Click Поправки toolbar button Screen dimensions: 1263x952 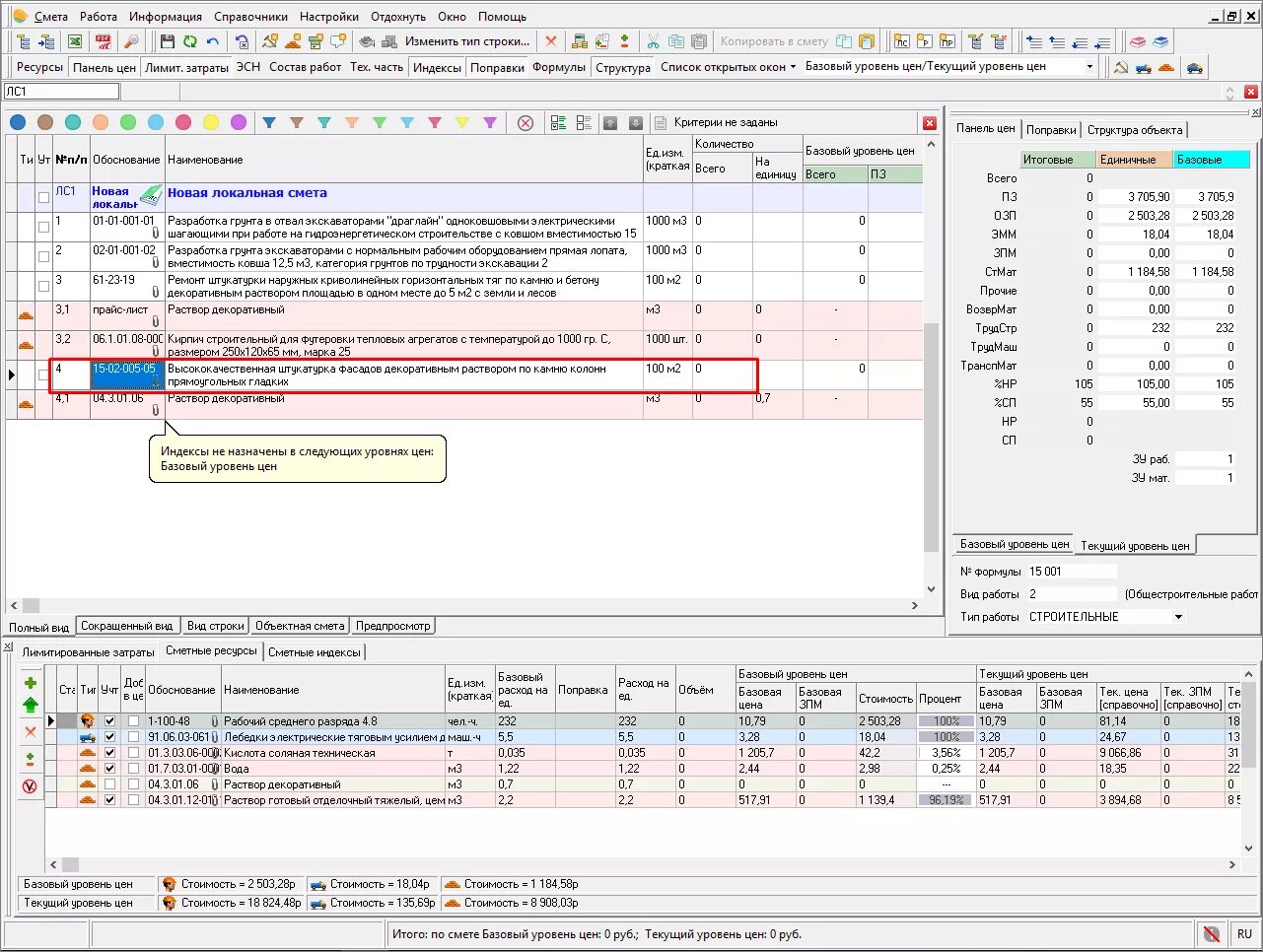[497, 67]
